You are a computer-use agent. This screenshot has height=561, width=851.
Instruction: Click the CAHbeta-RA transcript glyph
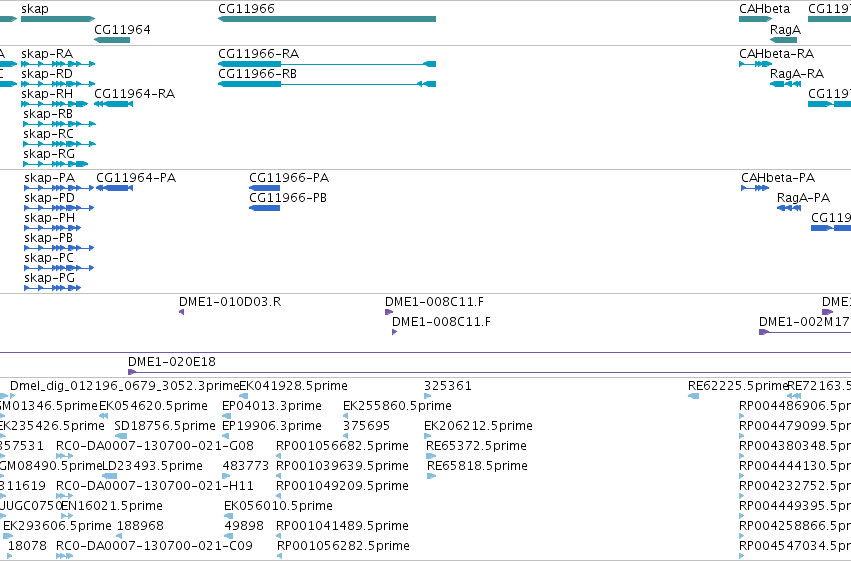coord(755,64)
